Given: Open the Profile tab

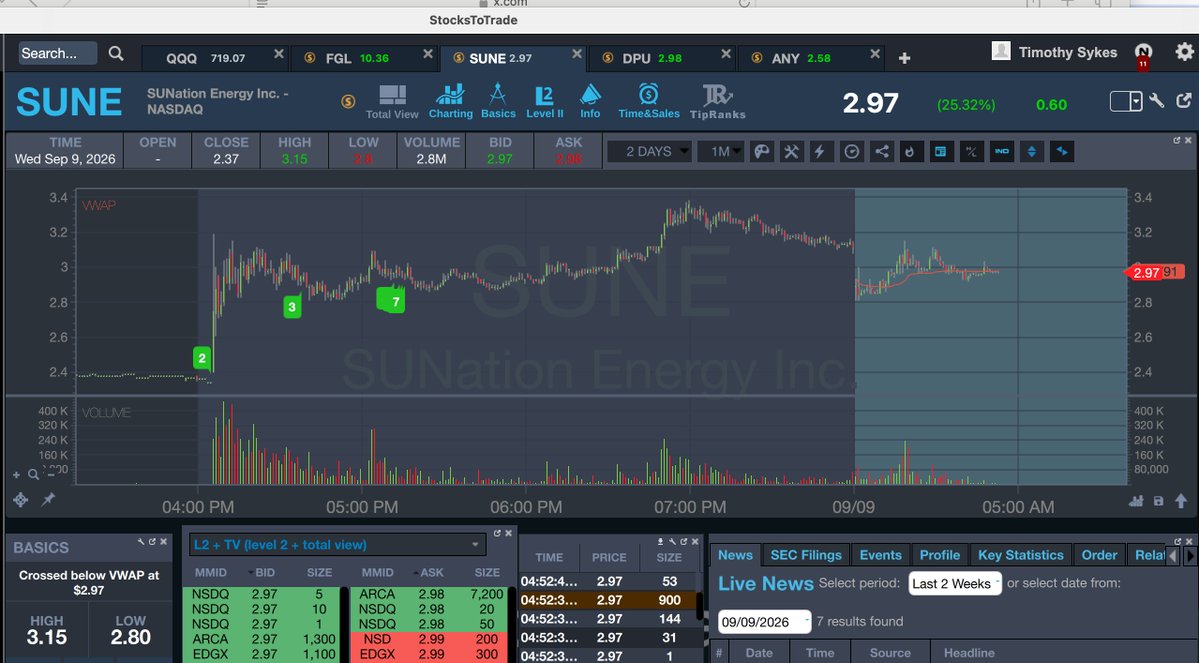Looking at the screenshot, I should pos(940,555).
